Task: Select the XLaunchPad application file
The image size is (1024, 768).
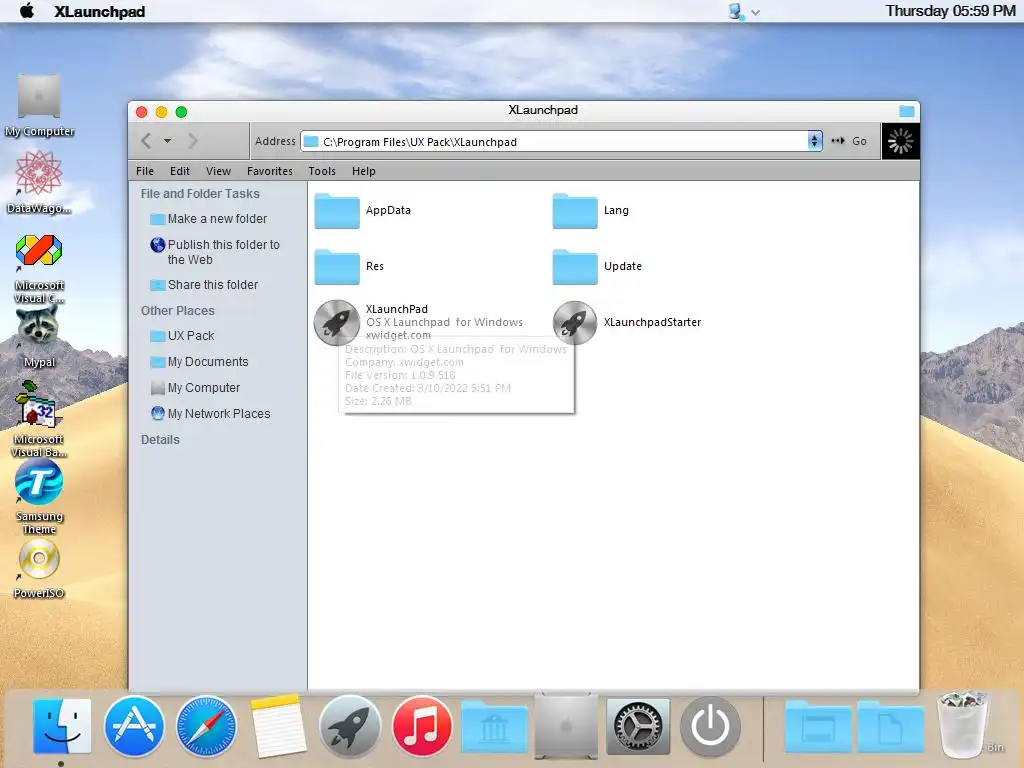Action: point(419,322)
